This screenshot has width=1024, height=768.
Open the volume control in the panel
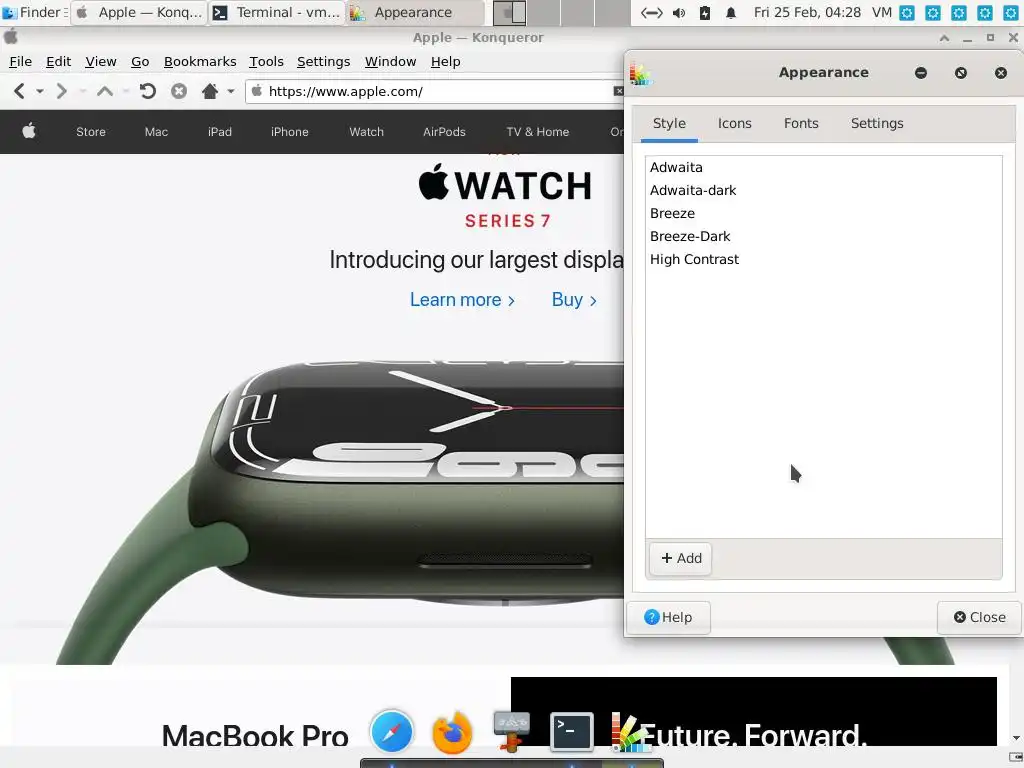click(679, 12)
